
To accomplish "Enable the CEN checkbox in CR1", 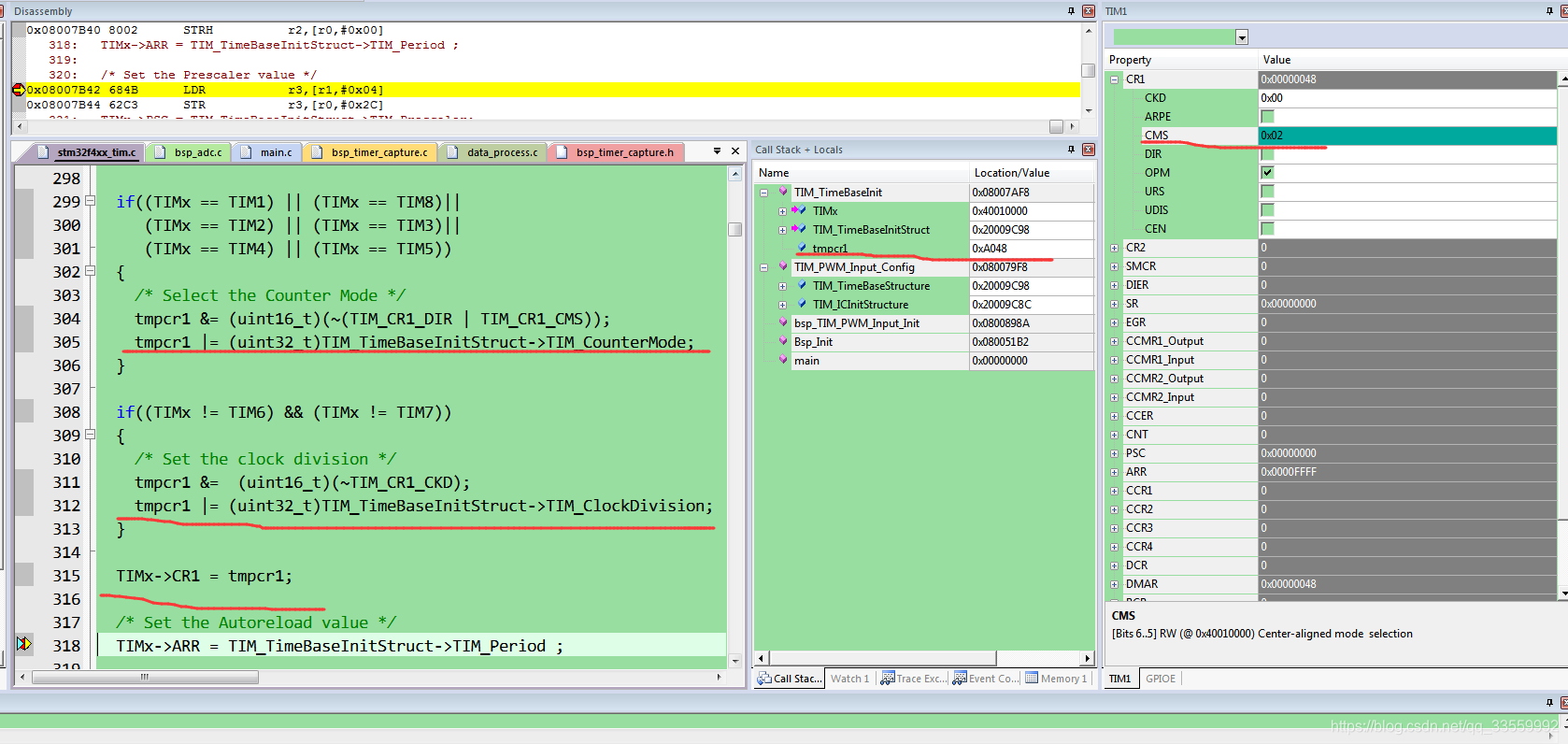I will [1267, 229].
